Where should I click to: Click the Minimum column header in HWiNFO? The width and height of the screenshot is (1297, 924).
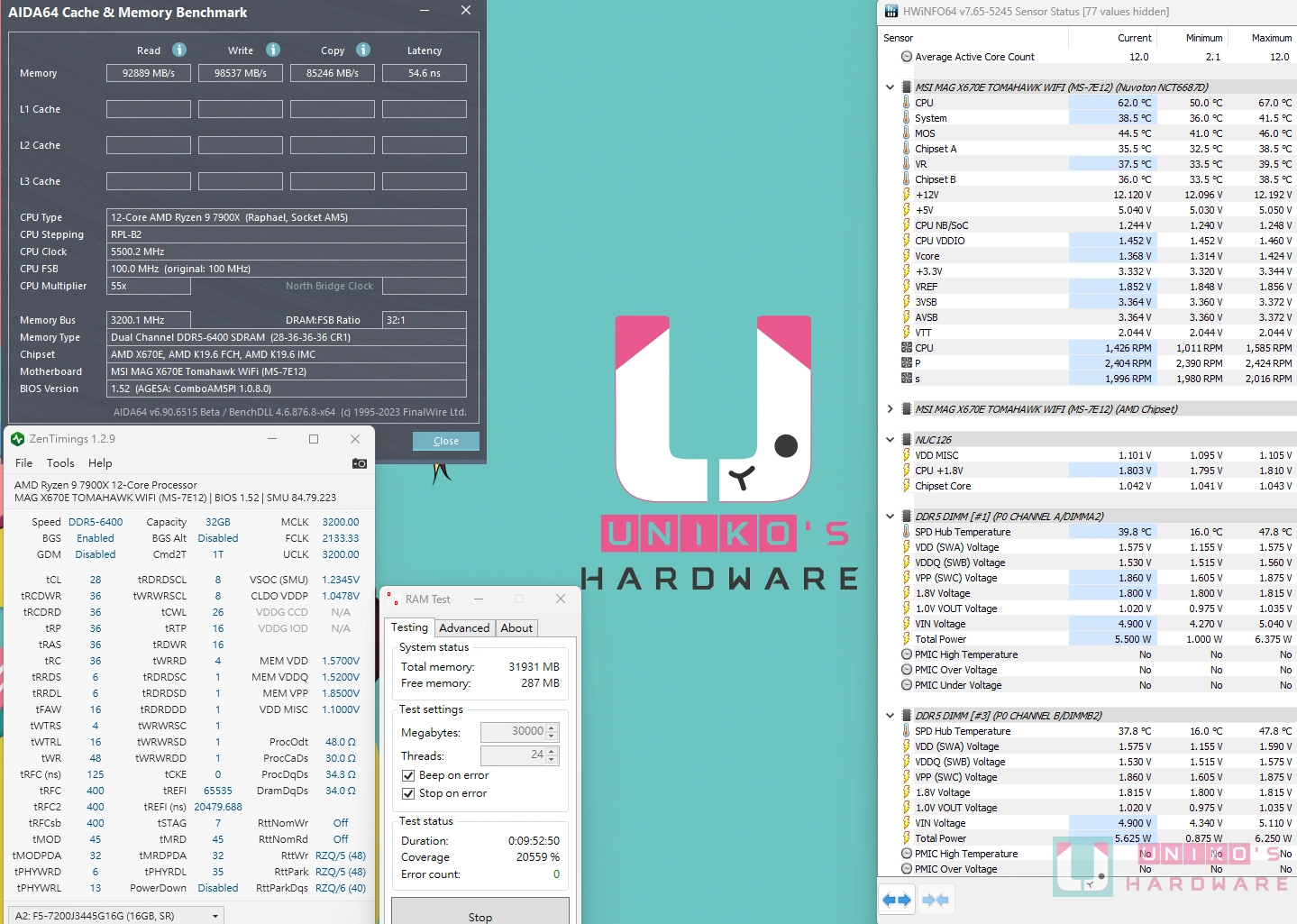click(1193, 38)
